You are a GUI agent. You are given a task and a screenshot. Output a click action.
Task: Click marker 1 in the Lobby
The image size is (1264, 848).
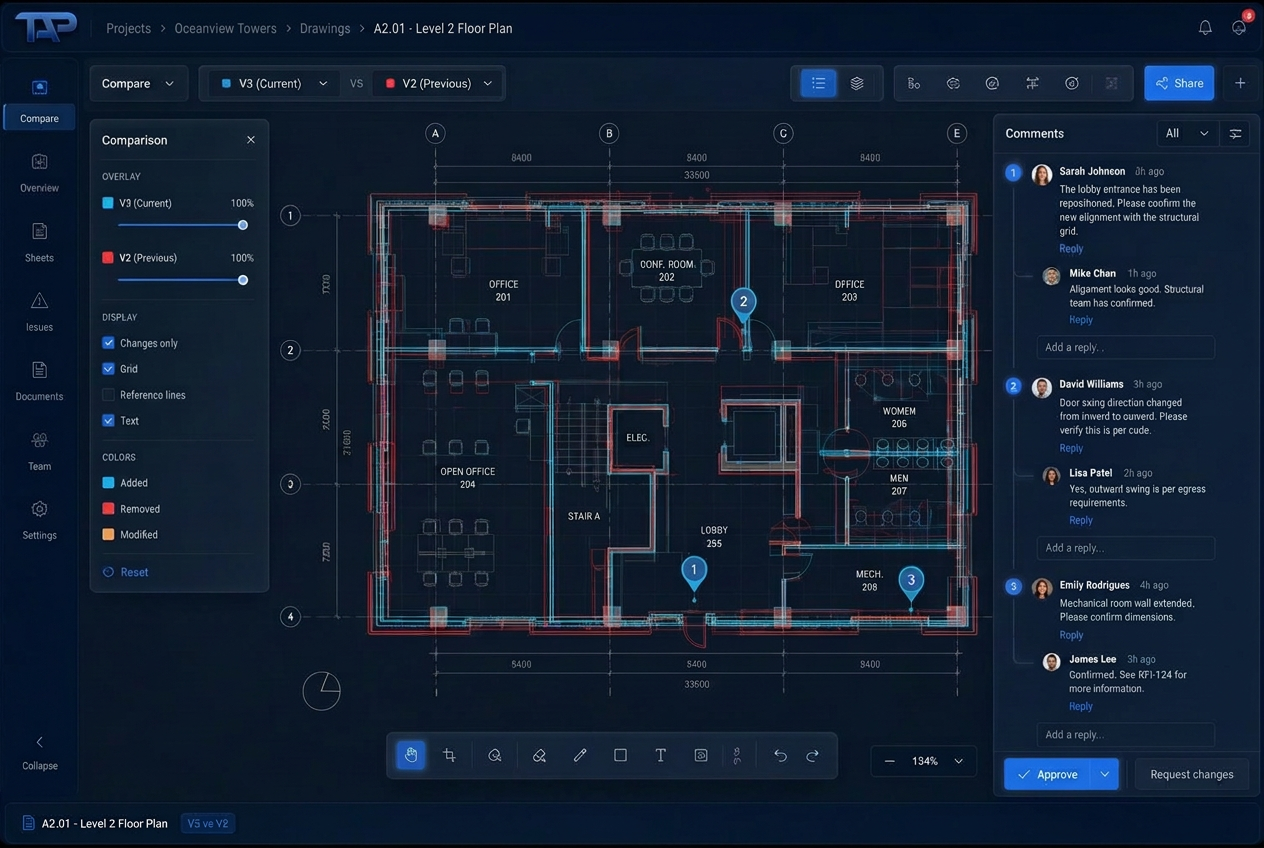(x=694, y=571)
